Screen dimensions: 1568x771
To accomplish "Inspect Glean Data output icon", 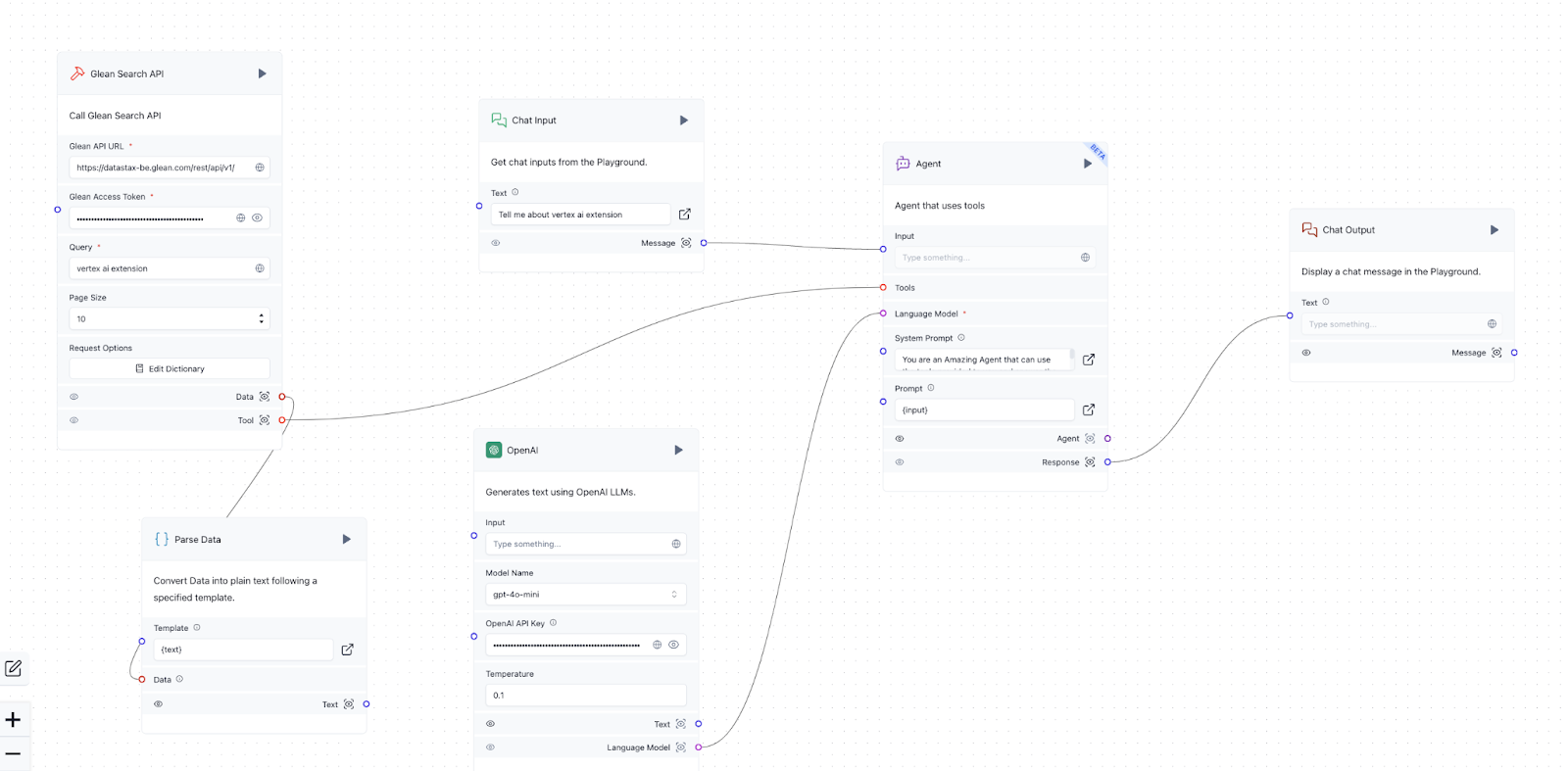I will pyautogui.click(x=265, y=397).
